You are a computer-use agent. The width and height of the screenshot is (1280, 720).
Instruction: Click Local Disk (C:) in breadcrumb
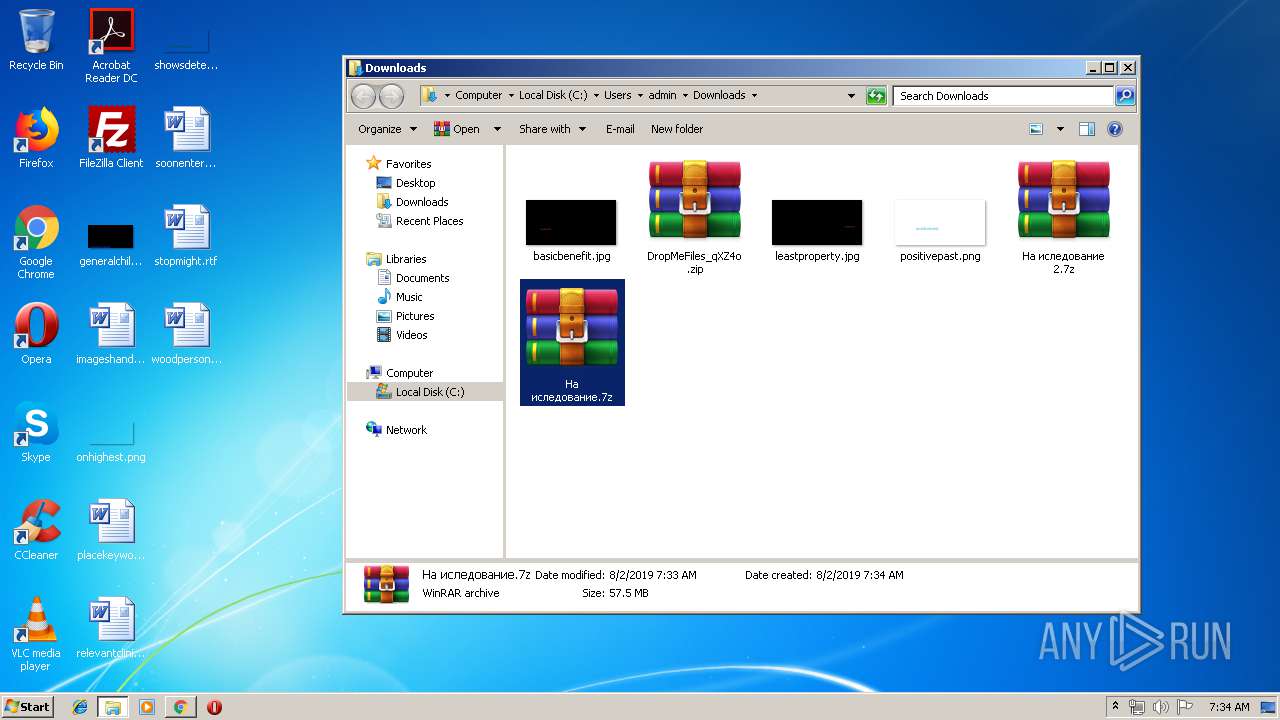(553, 96)
